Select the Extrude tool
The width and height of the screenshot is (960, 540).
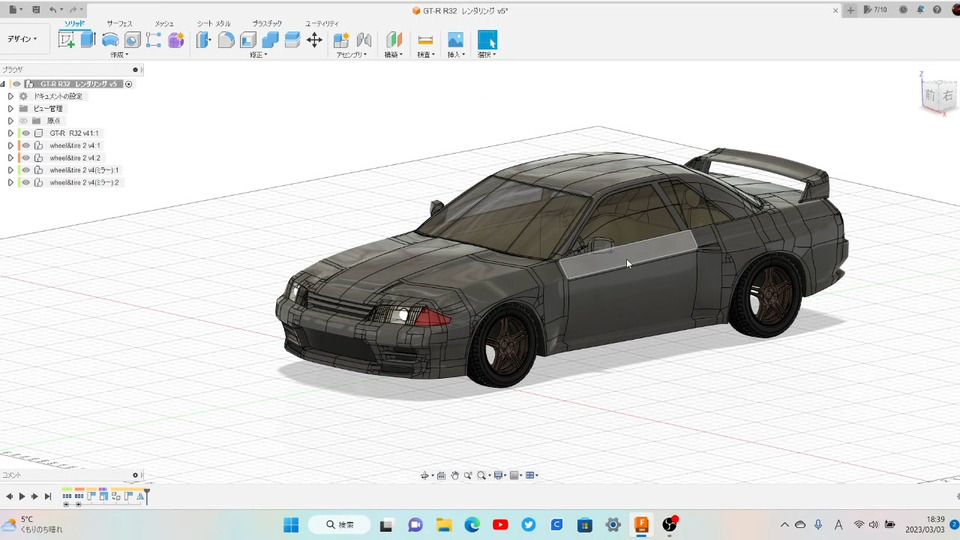tap(88, 40)
